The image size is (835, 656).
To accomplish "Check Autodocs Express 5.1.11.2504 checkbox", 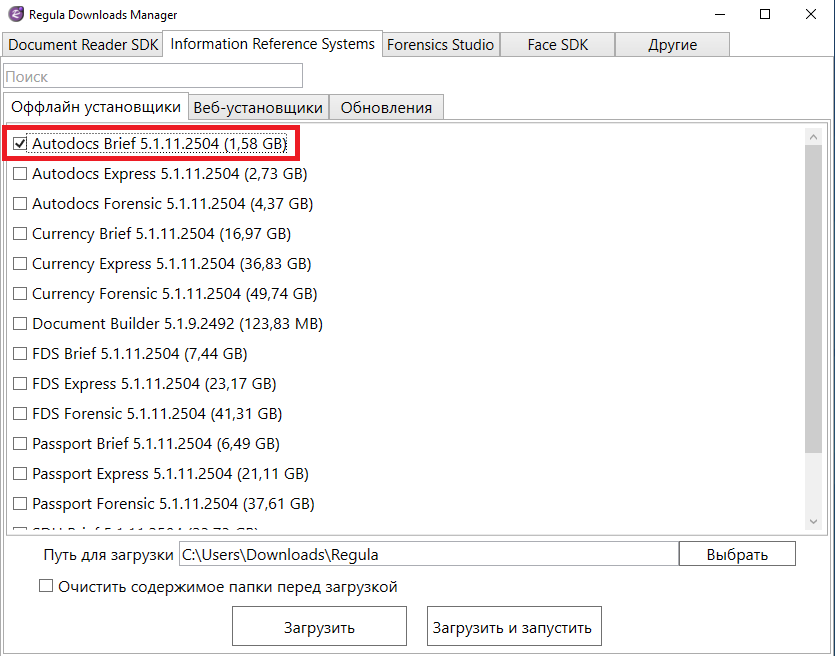I will [x=20, y=174].
